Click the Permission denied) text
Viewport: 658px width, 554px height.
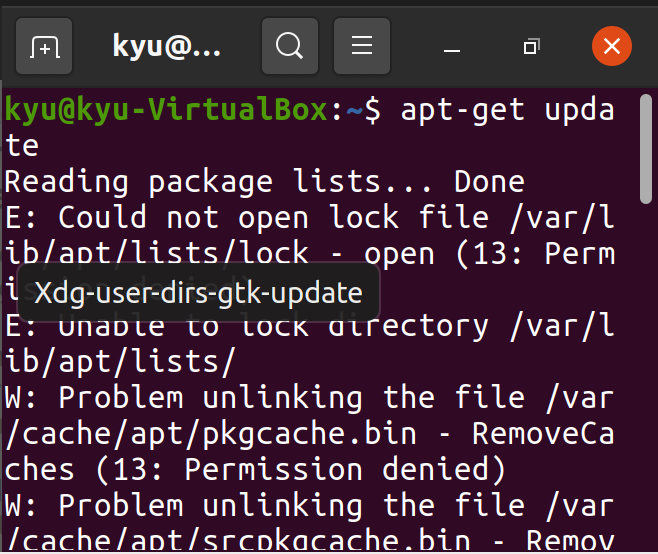pyautogui.click(x=345, y=470)
